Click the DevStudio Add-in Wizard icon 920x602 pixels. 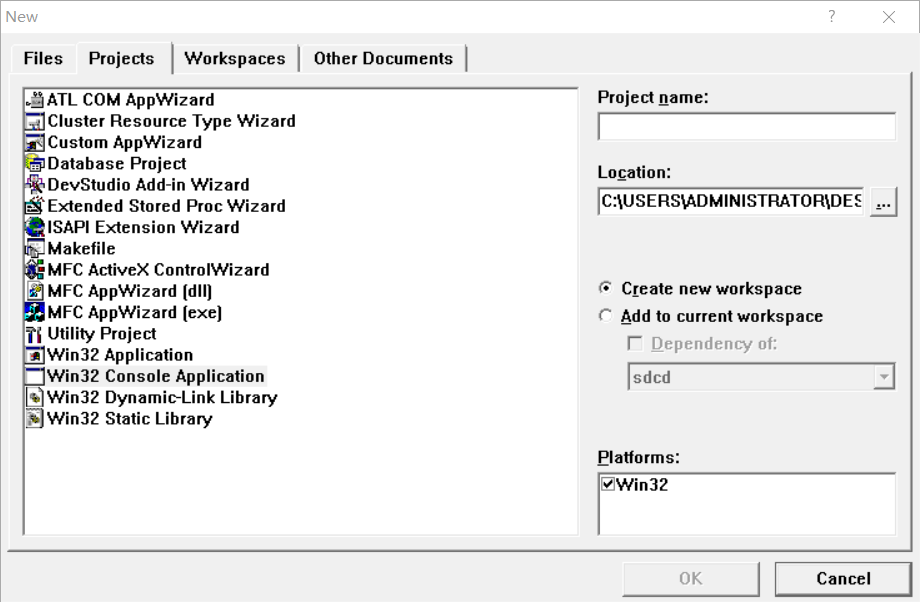pos(35,185)
